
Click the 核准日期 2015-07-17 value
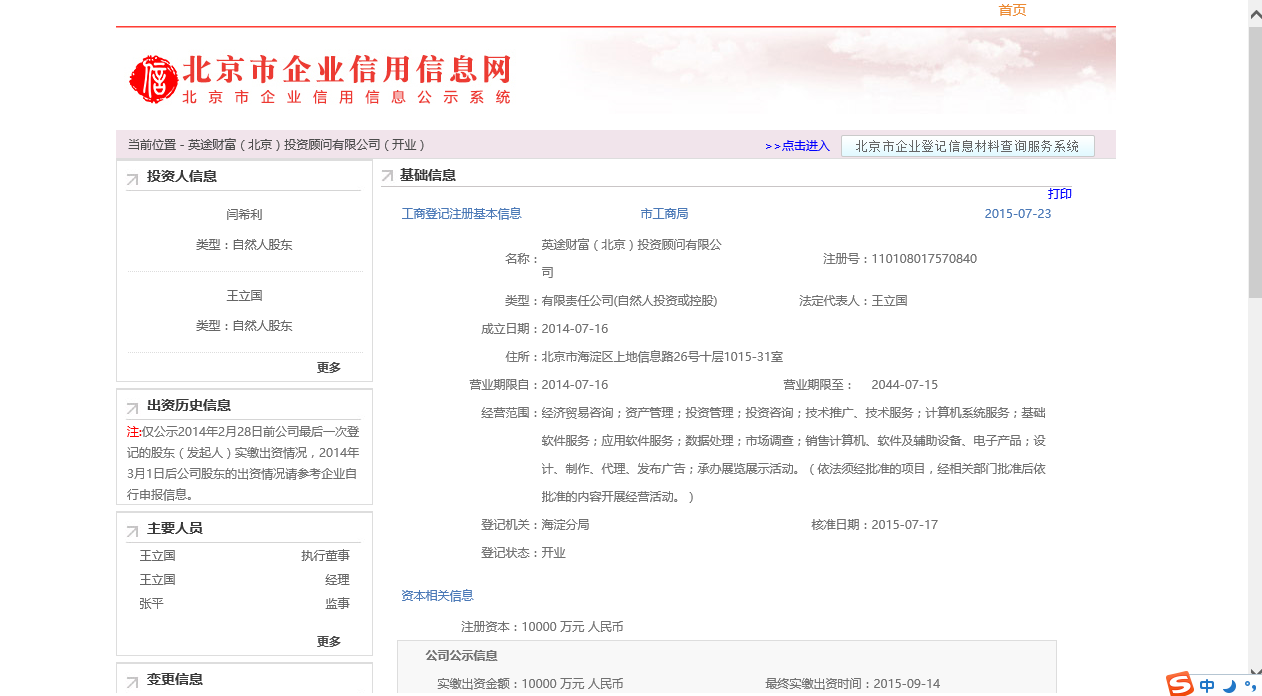tap(904, 525)
